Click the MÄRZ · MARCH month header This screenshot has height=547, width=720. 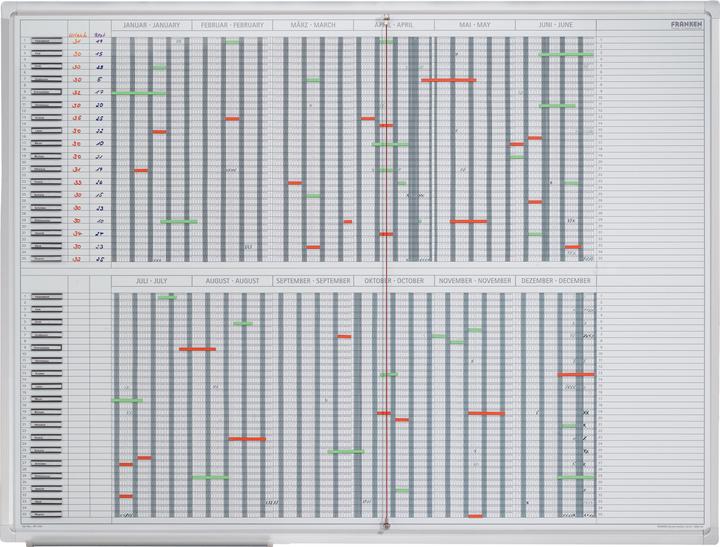(x=313, y=25)
